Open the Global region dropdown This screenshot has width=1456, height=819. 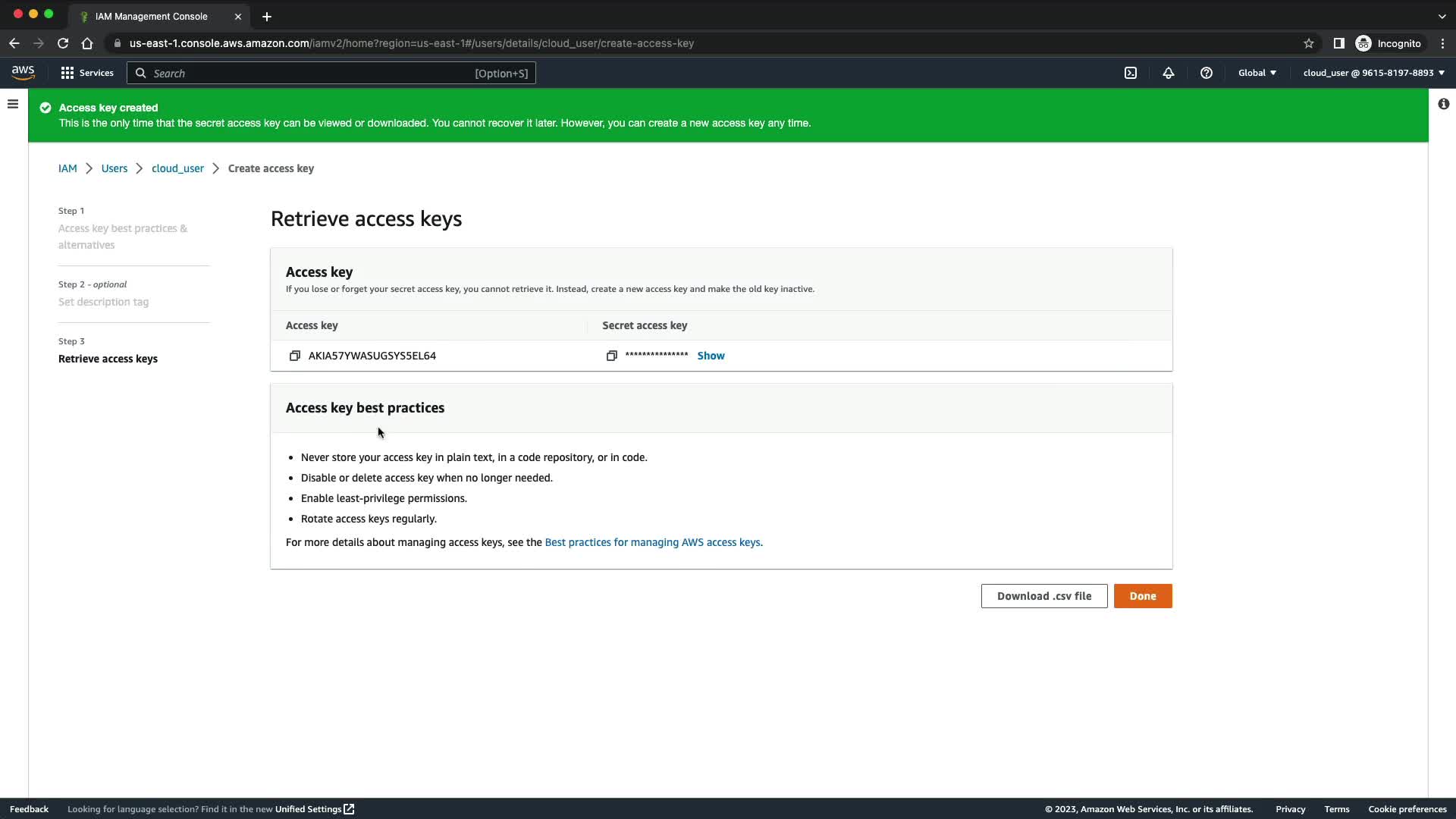tap(1257, 73)
